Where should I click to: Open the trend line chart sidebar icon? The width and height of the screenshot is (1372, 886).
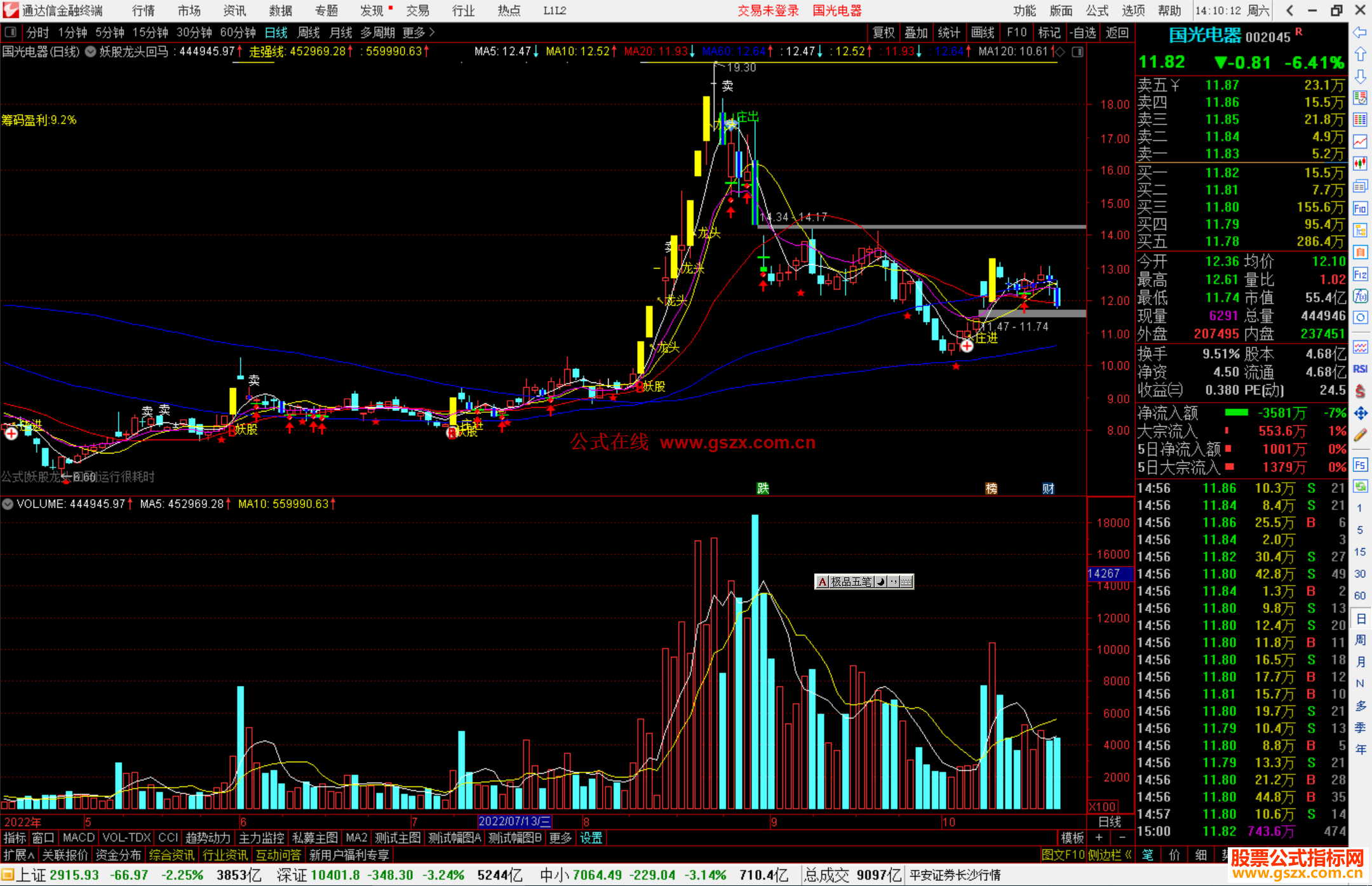(x=1360, y=141)
